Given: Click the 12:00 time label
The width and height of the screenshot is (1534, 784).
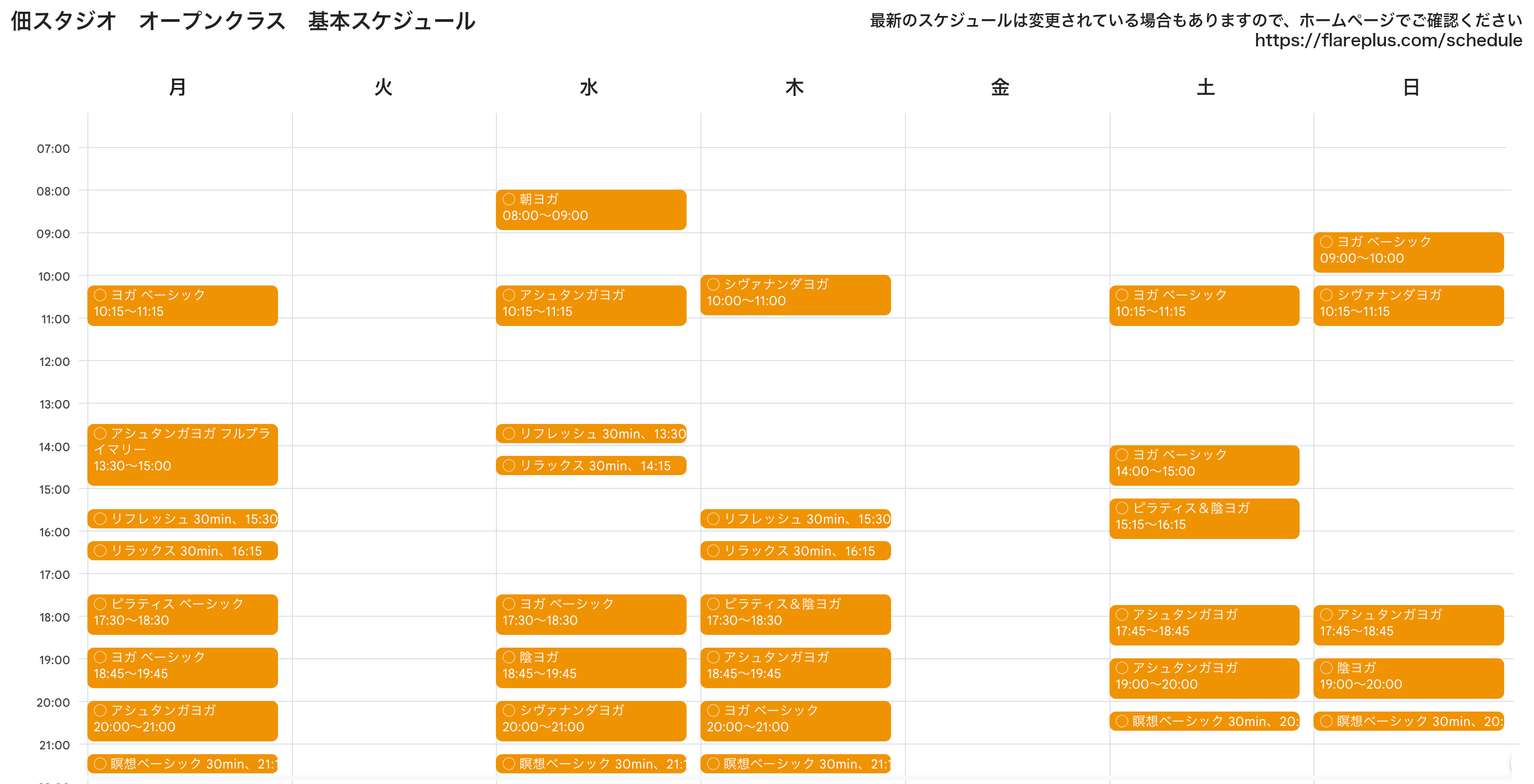Looking at the screenshot, I should pos(54,361).
